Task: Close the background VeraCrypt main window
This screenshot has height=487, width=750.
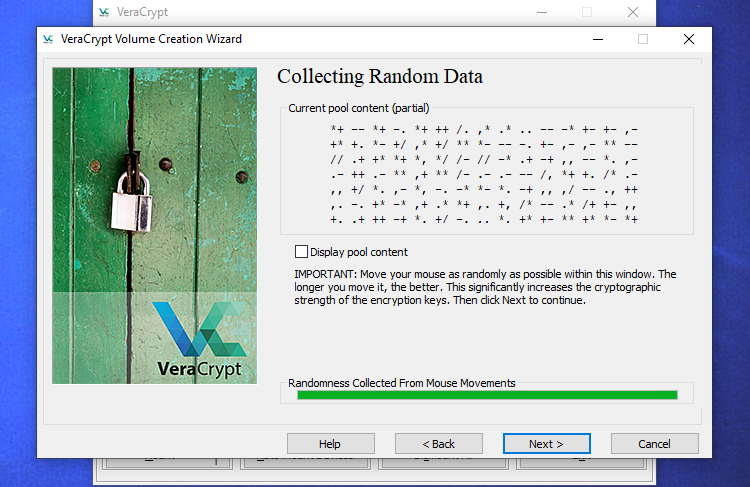Action: pos(632,12)
